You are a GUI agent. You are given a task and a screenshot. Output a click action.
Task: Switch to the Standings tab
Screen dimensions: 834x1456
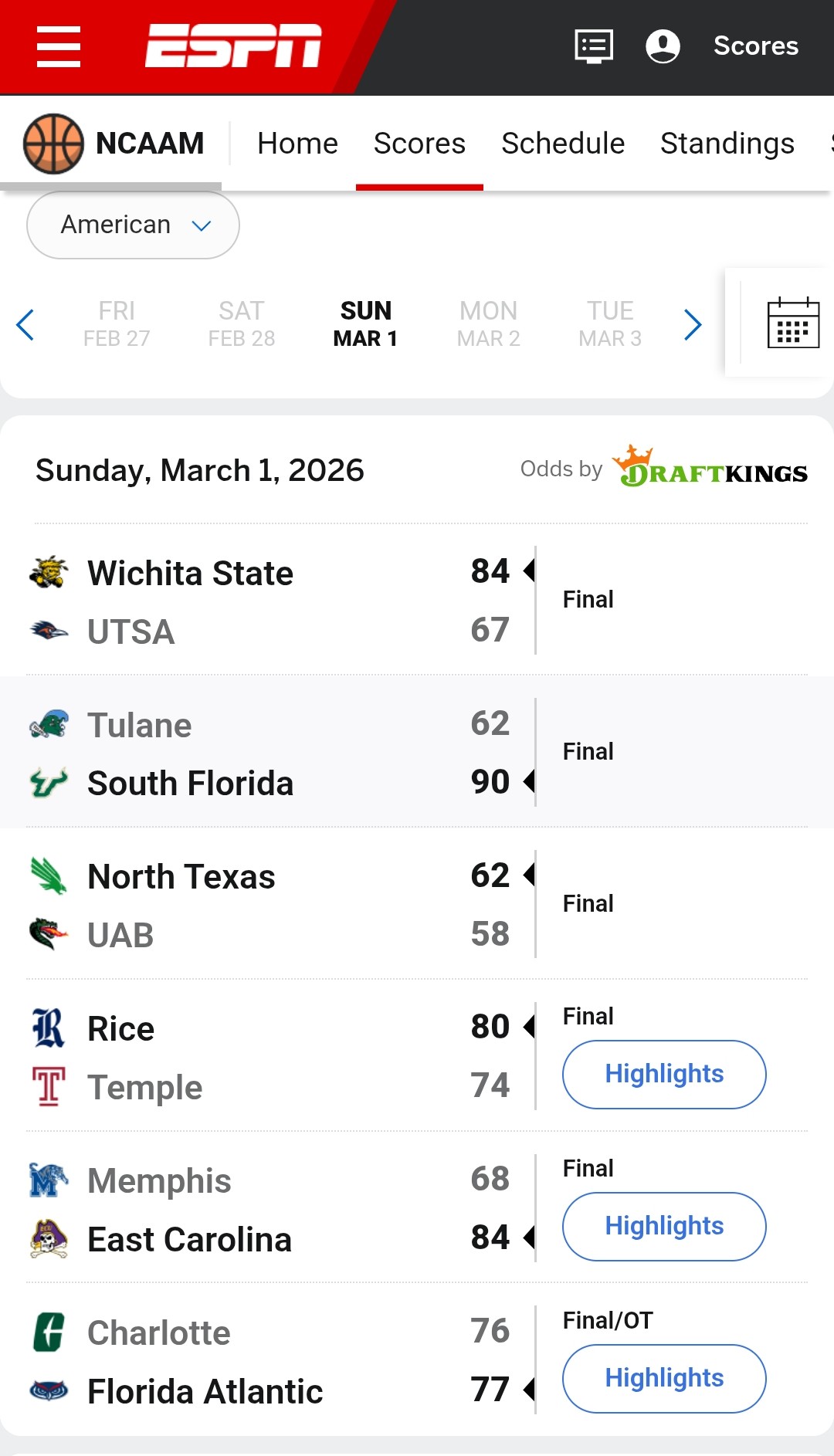727,144
